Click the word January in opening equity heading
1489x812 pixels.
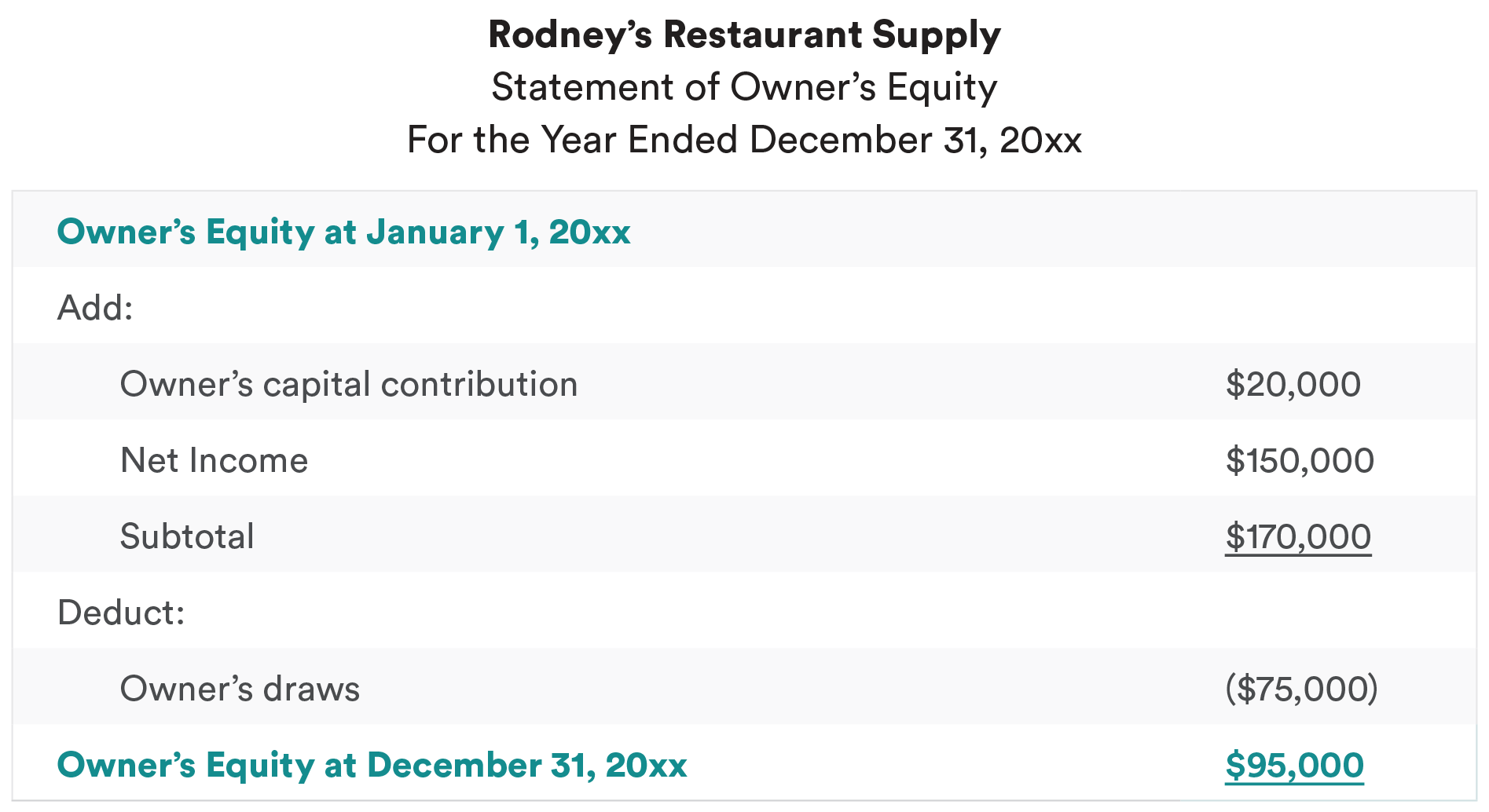(435, 232)
